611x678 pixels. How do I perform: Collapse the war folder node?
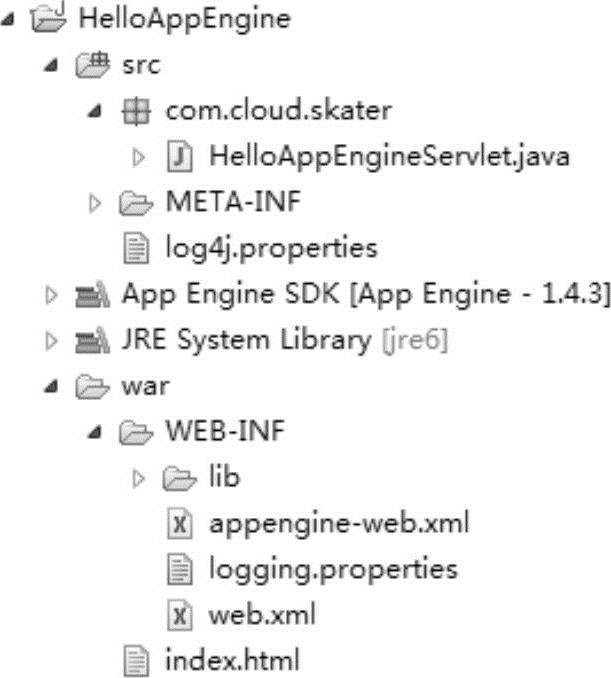click(51, 387)
